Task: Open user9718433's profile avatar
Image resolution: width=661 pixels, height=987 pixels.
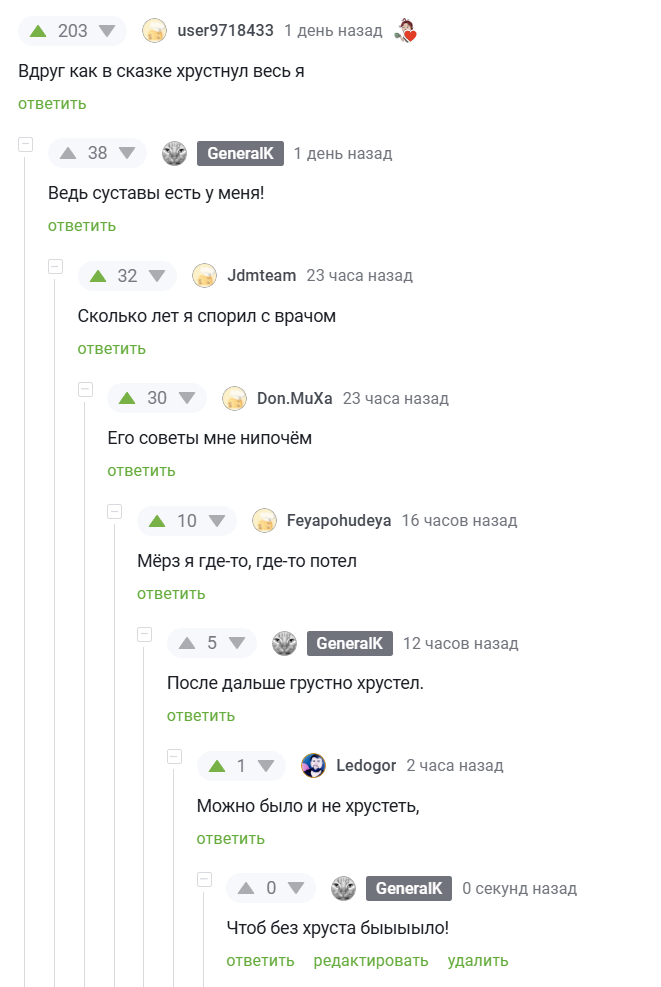Action: point(156,31)
